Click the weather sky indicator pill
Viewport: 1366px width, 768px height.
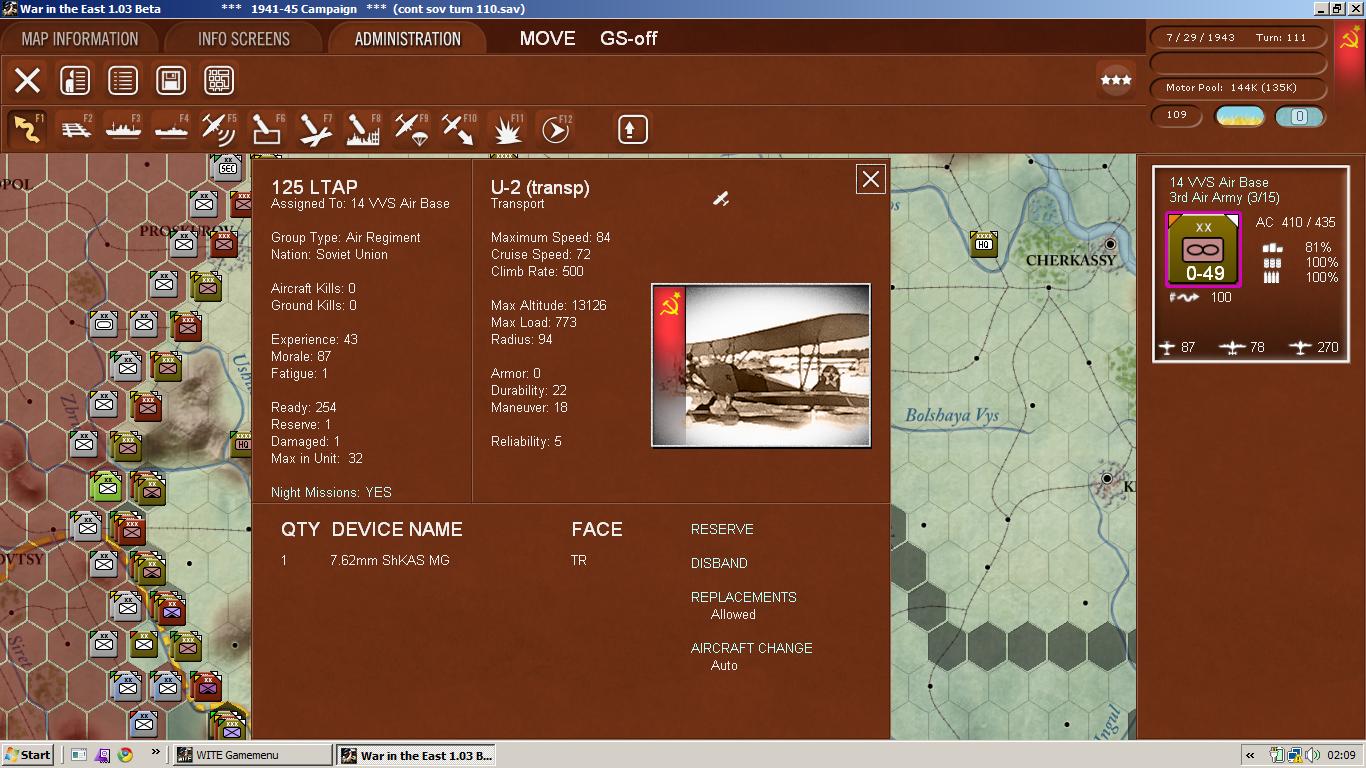(1239, 116)
